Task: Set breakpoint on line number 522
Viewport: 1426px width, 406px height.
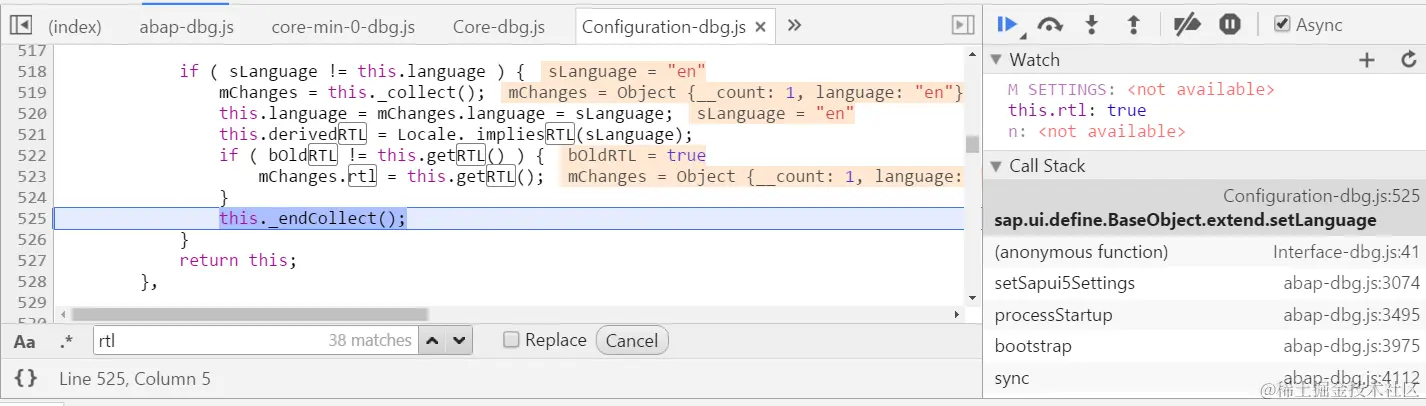Action: [x=31, y=155]
